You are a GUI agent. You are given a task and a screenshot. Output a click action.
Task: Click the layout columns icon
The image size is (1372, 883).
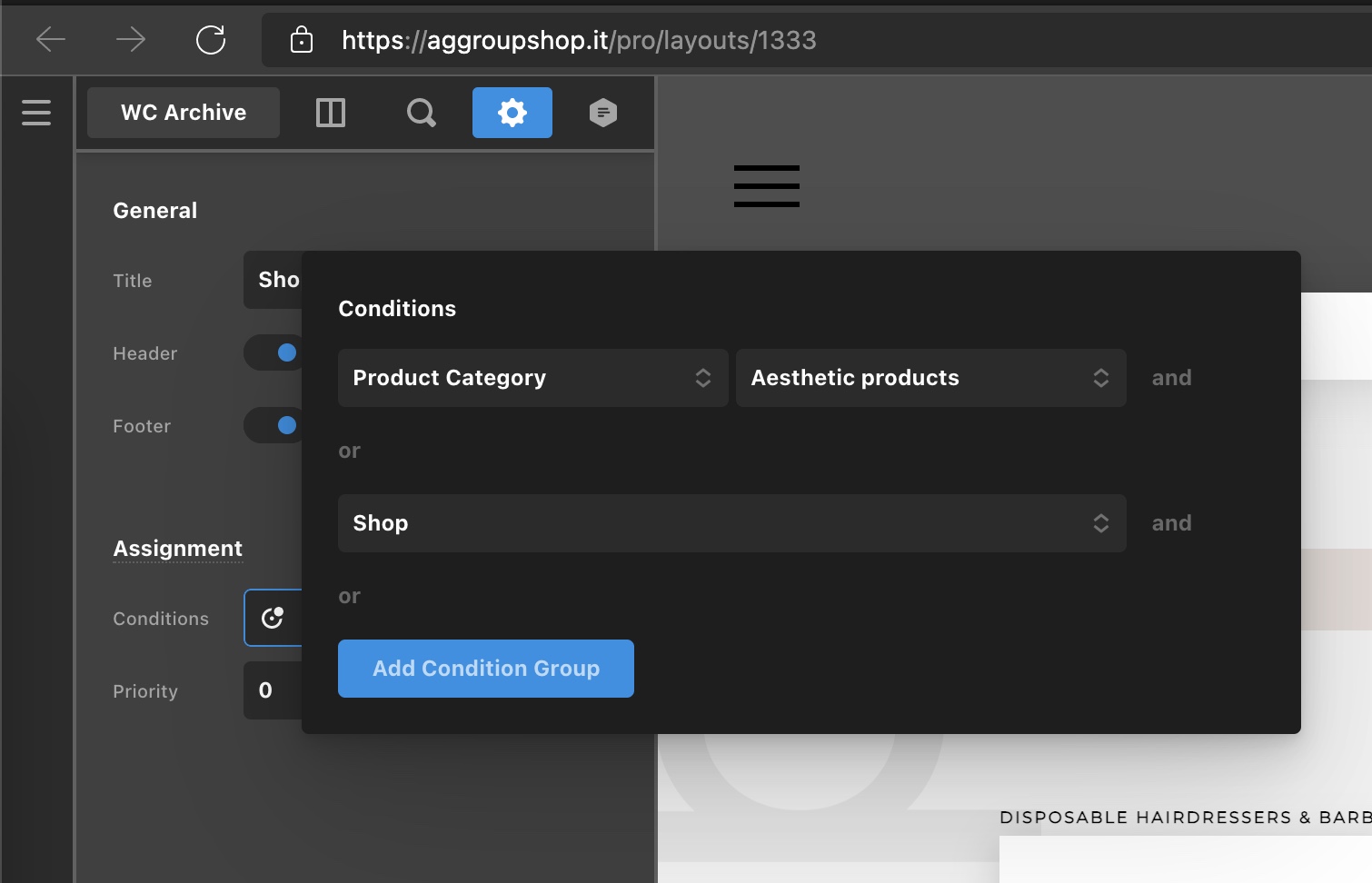[331, 113]
